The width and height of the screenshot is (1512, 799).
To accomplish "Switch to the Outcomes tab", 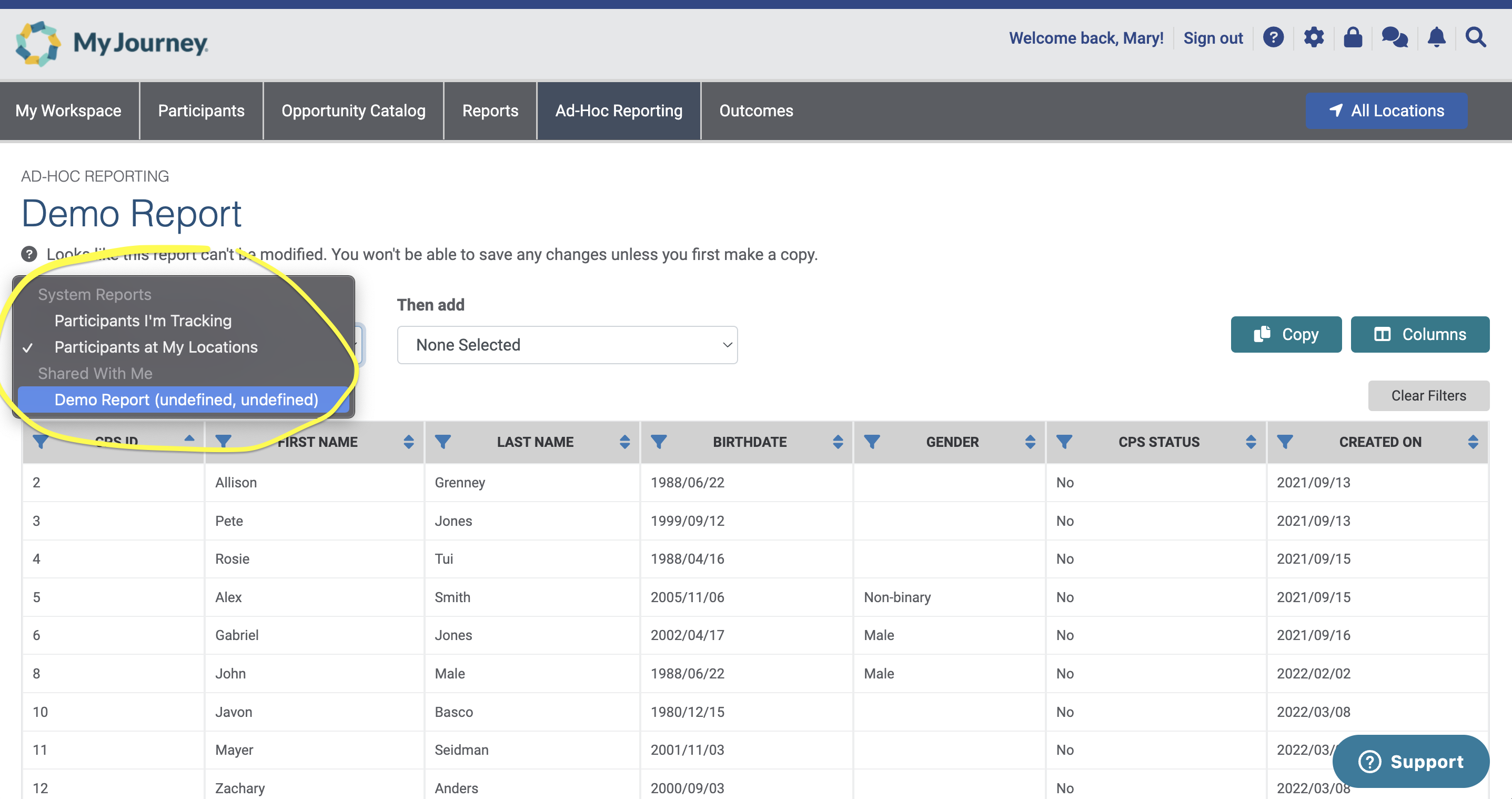I will pos(756,111).
